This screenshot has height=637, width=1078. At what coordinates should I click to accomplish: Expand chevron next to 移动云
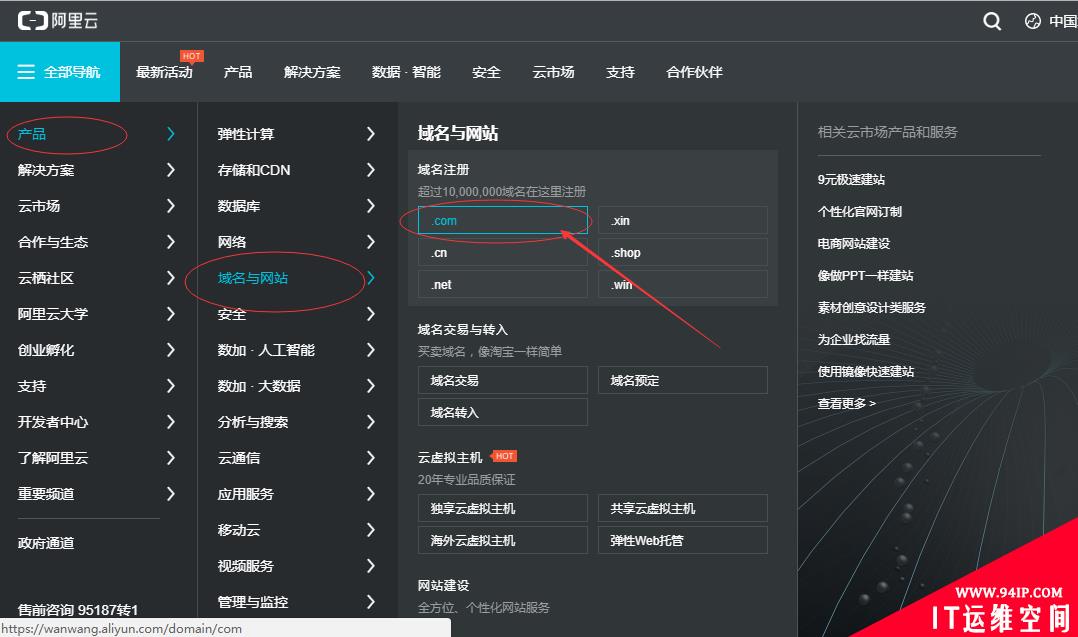371,530
